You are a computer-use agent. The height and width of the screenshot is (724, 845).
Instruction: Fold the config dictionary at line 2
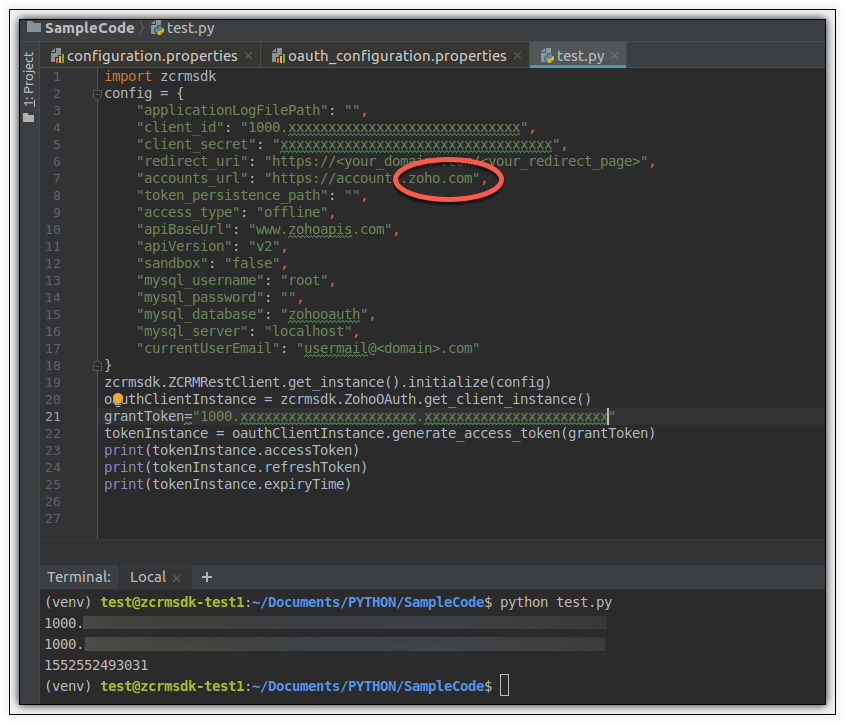(97, 94)
